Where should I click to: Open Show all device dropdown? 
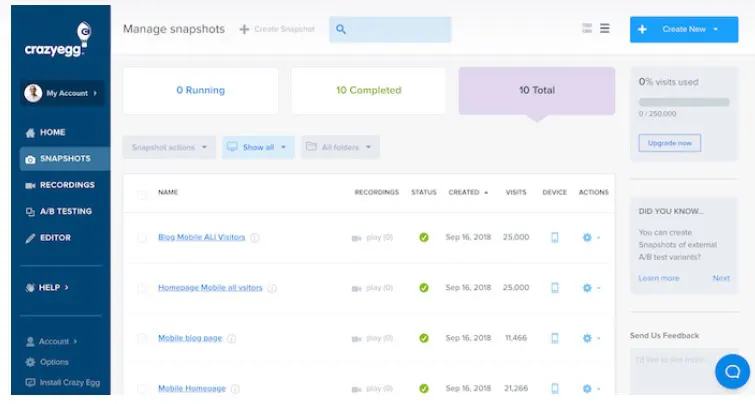(258, 147)
